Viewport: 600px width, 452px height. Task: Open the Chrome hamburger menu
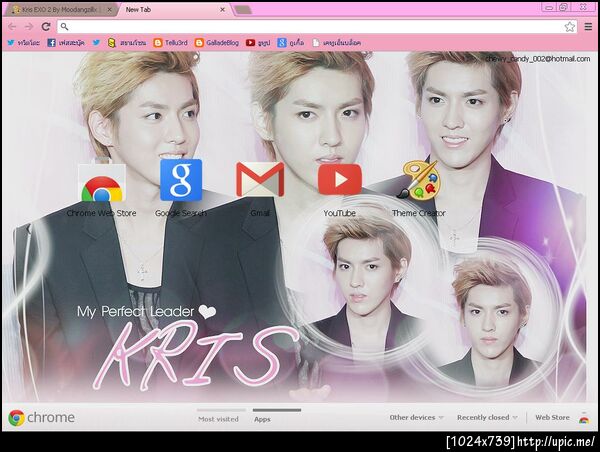point(588,26)
